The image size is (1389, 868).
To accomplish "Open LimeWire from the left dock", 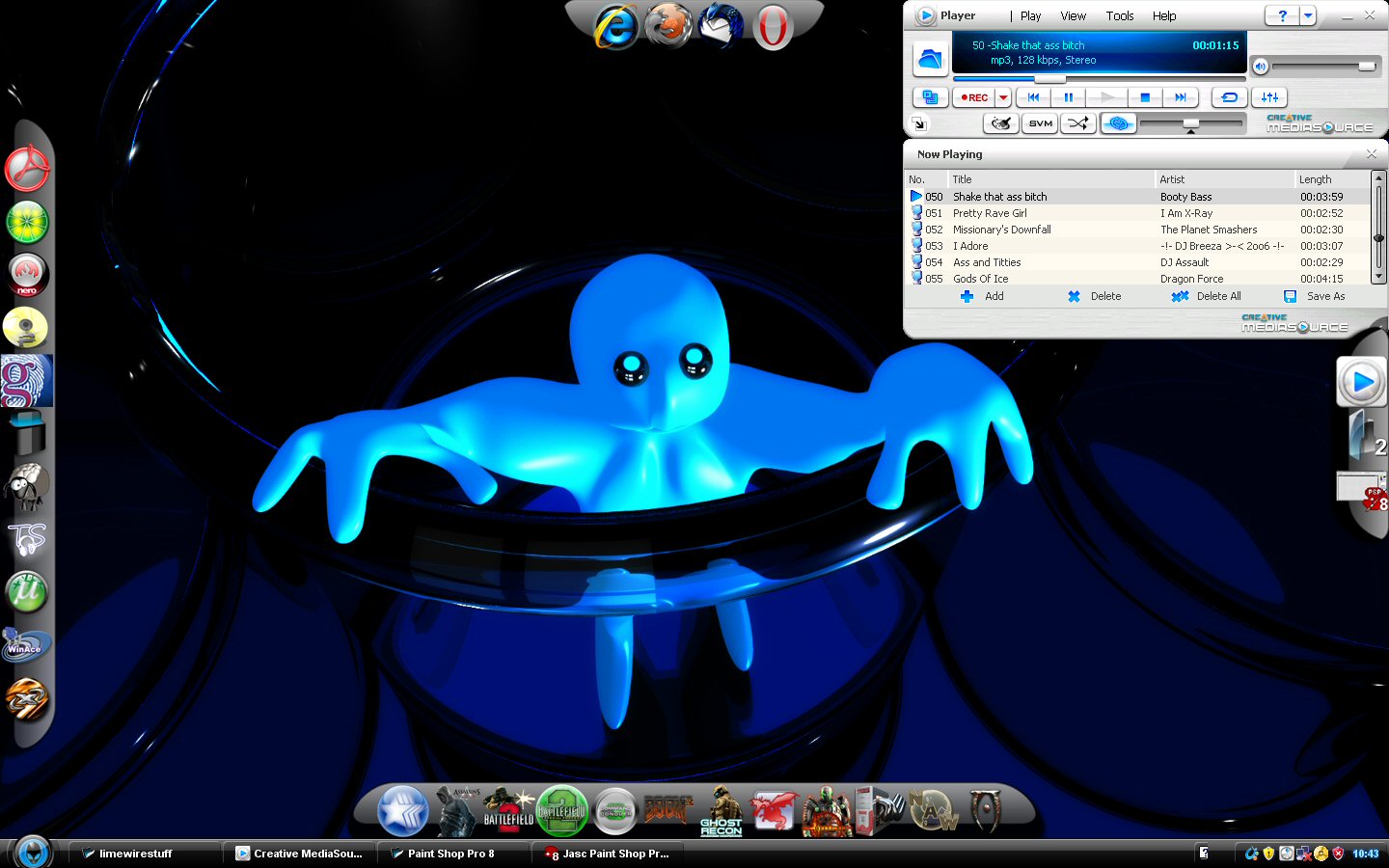I will 27,223.
